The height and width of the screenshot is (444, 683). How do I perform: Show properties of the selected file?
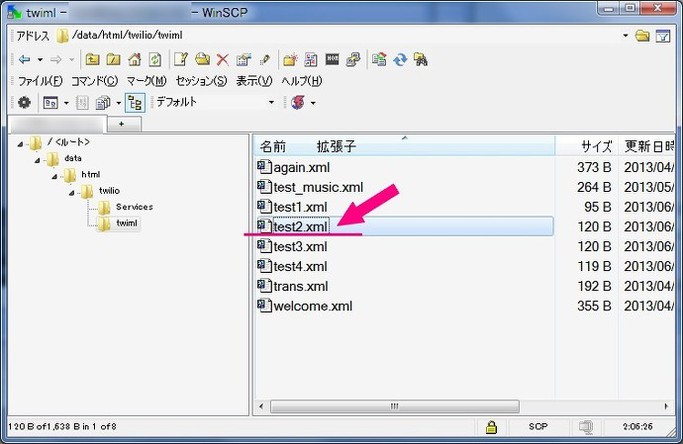point(244,59)
